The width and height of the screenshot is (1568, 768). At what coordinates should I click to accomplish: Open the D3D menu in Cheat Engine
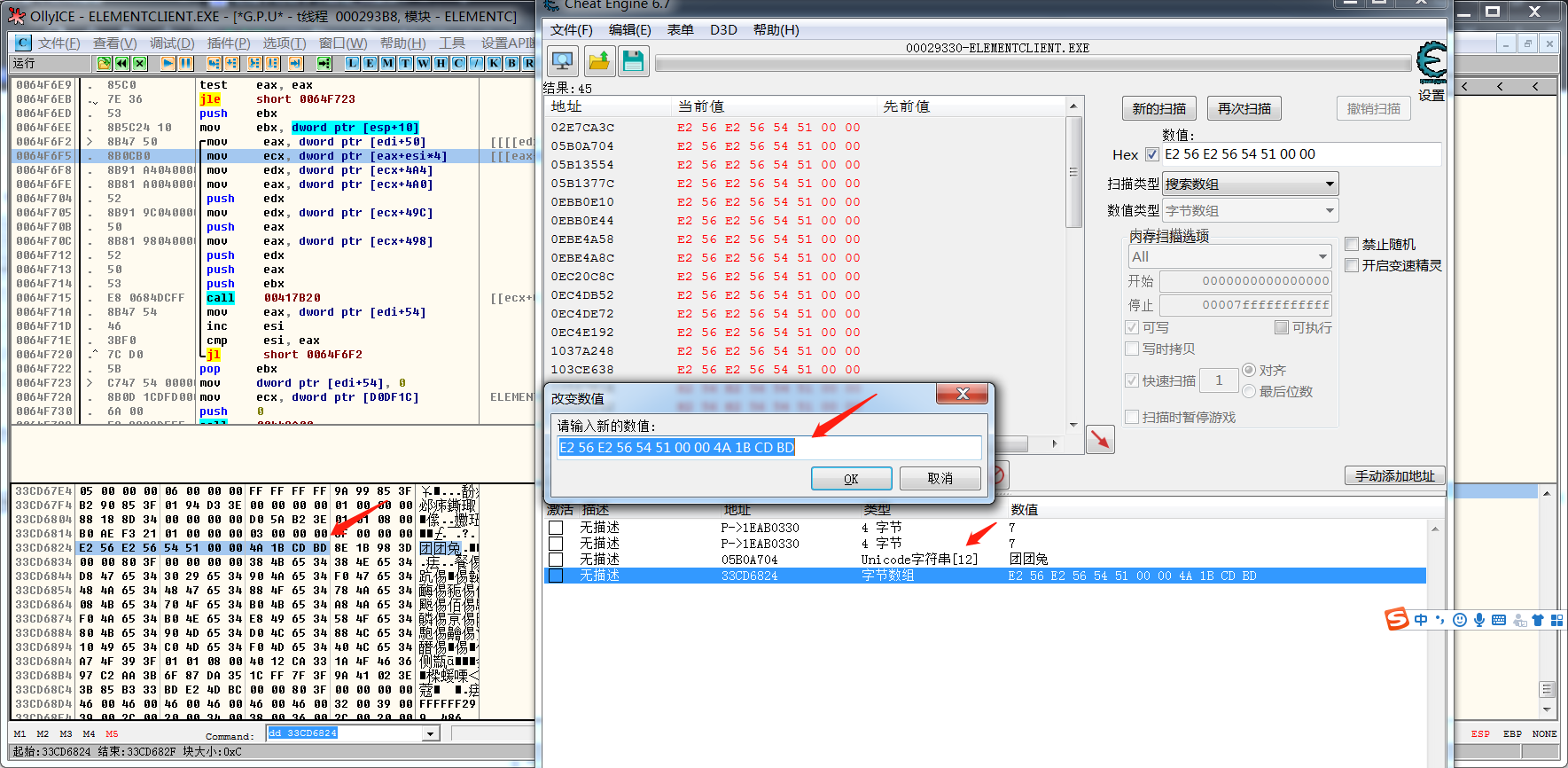pyautogui.click(x=723, y=29)
